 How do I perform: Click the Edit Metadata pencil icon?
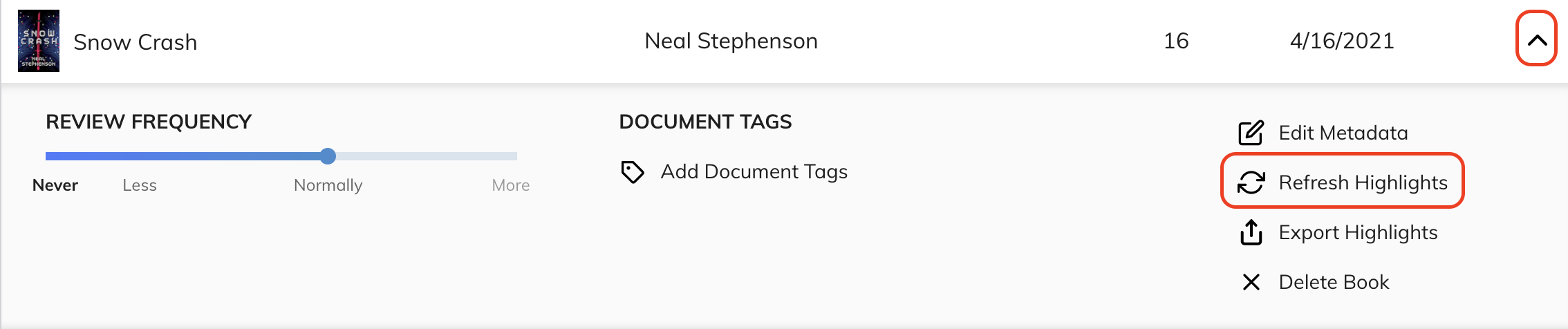1251,133
